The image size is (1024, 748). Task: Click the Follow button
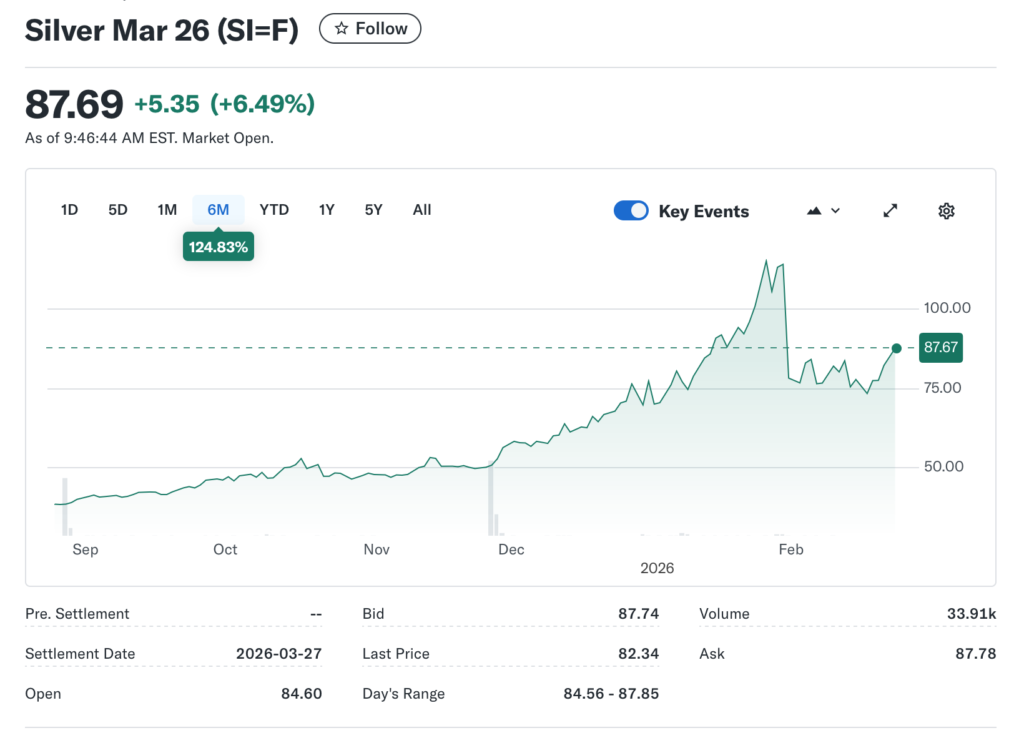click(x=370, y=28)
